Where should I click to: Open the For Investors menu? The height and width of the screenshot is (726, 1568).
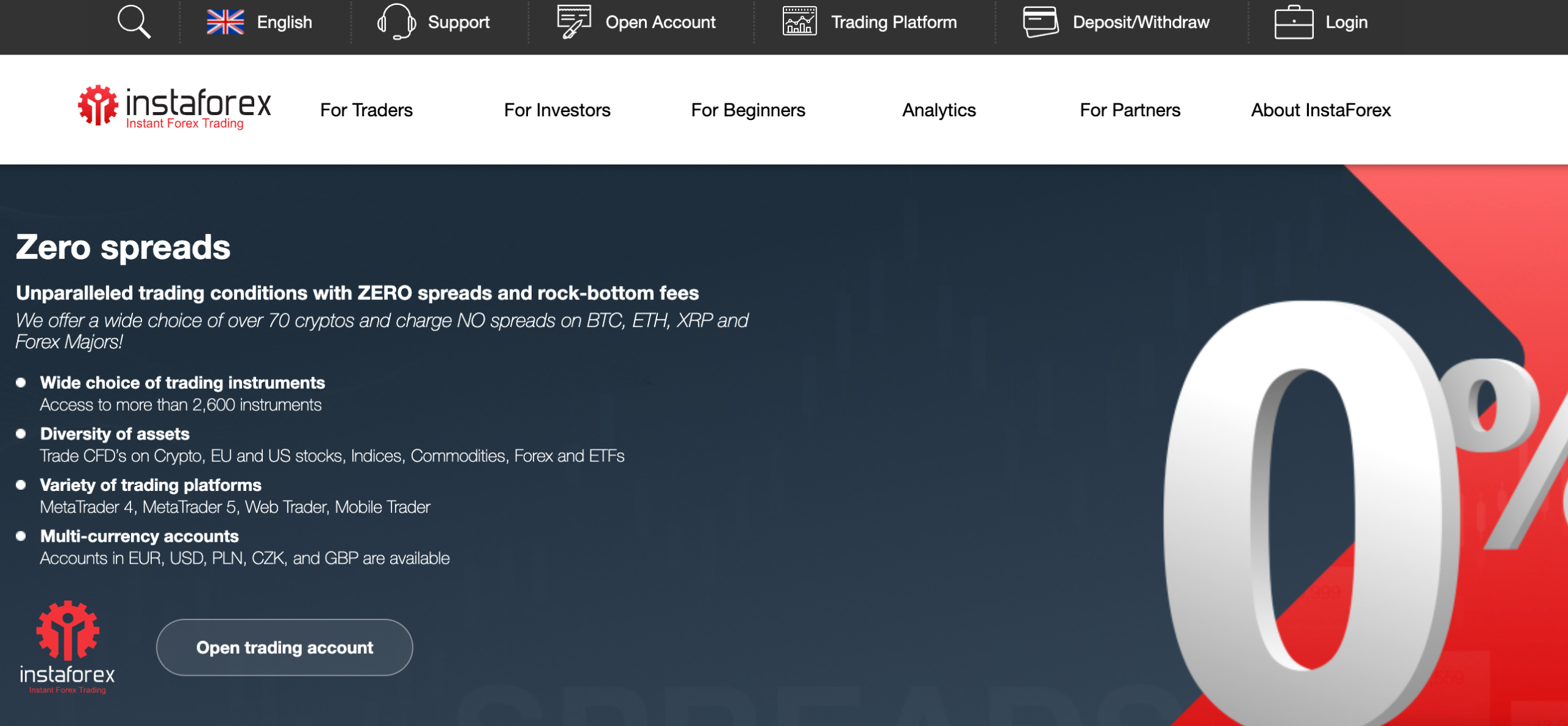tap(557, 110)
